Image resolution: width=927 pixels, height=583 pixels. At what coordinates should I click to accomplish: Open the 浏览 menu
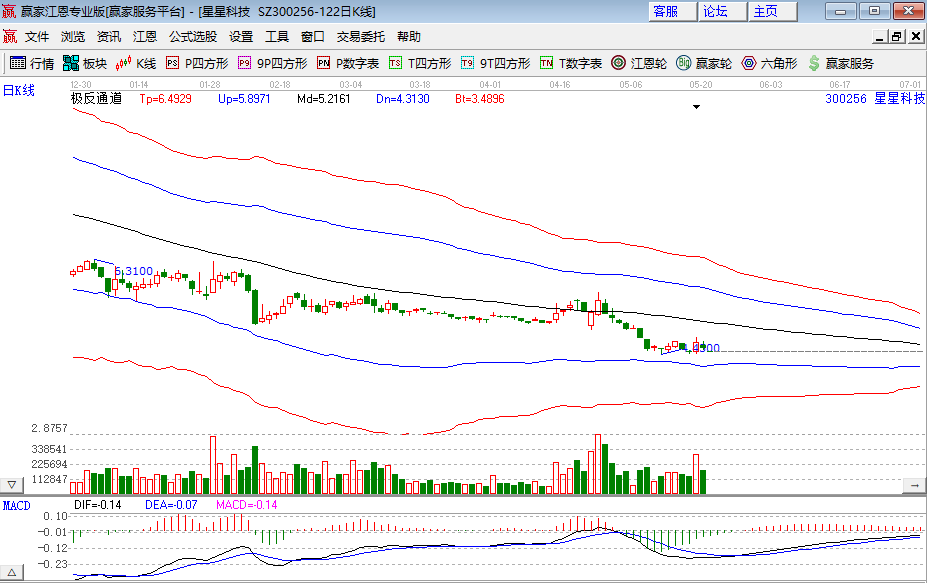(73, 37)
